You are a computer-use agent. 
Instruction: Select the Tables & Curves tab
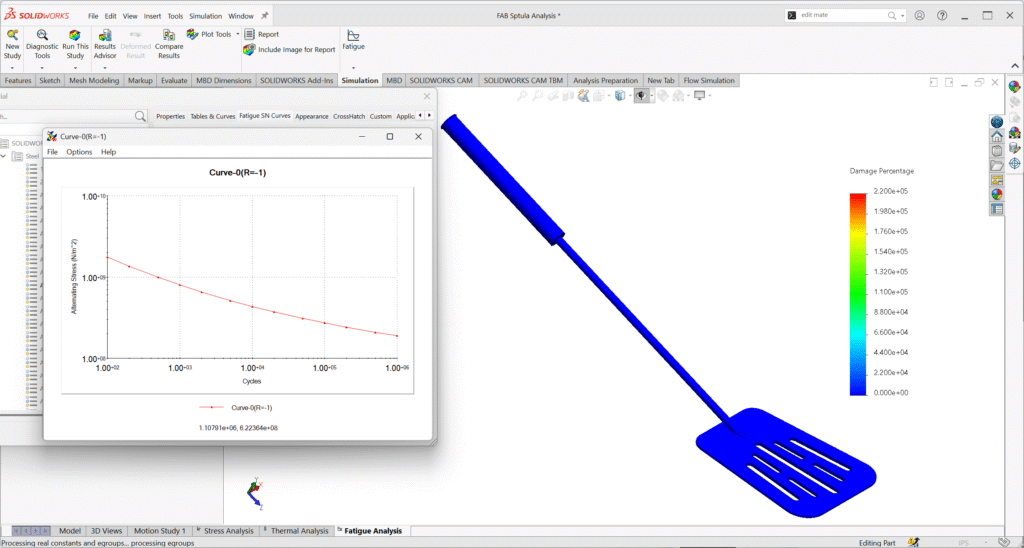(212, 116)
